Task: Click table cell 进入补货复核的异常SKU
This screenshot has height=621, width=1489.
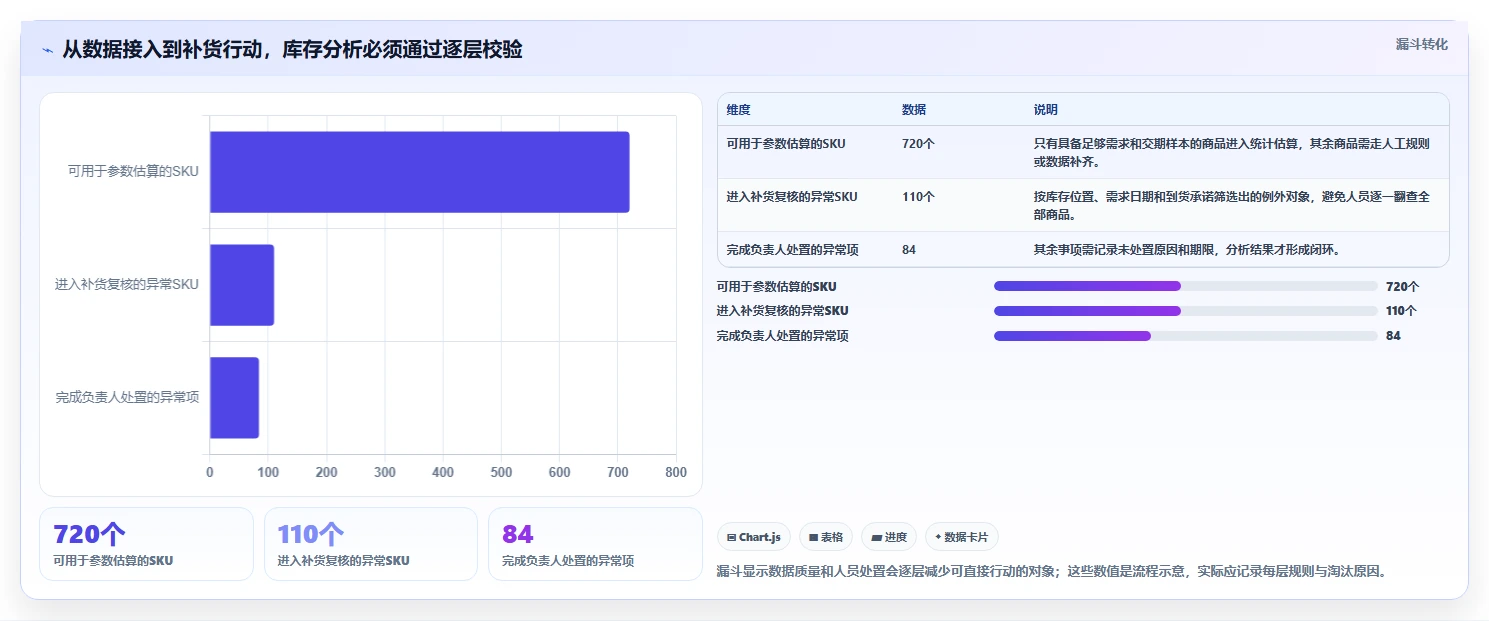Action: point(792,196)
